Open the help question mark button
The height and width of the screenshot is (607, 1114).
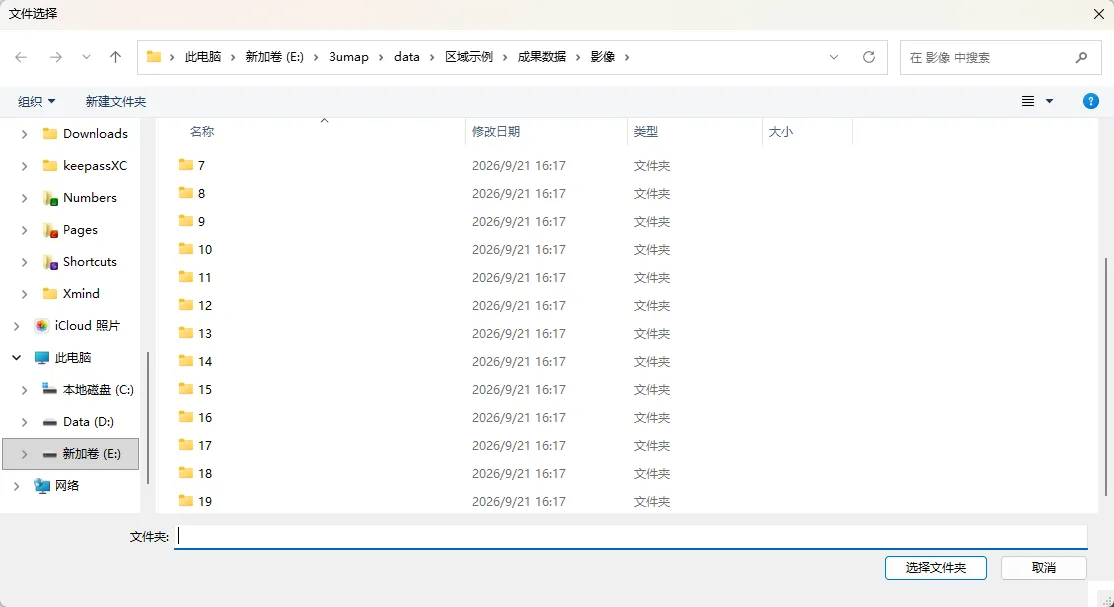pos(1091,101)
